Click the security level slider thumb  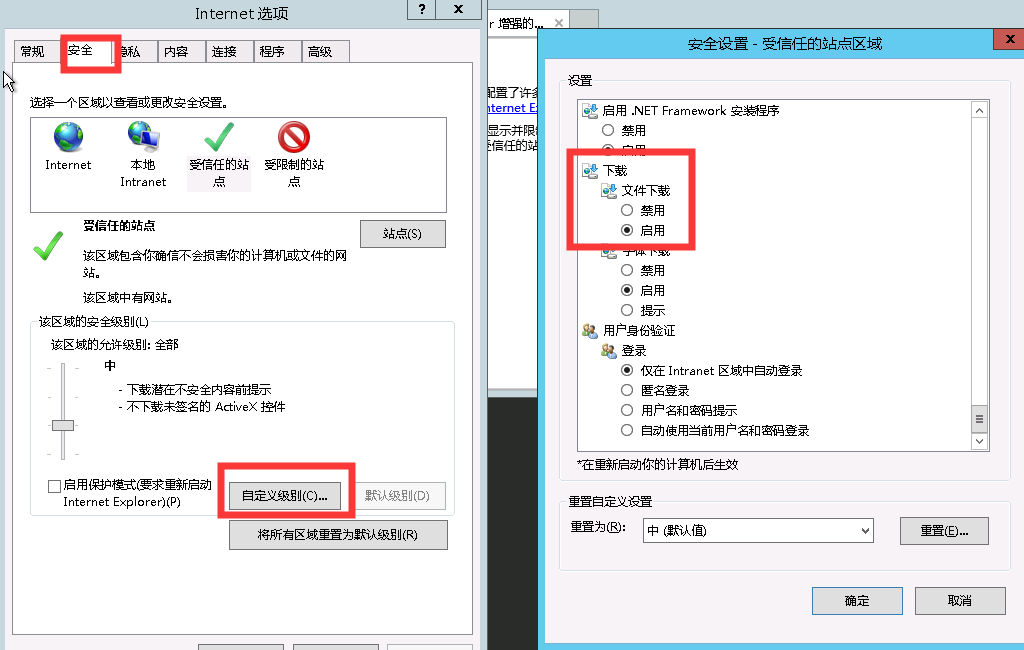point(63,425)
